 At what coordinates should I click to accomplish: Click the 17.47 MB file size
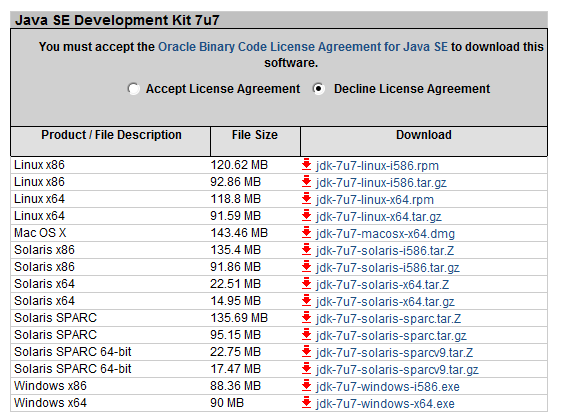click(x=236, y=369)
